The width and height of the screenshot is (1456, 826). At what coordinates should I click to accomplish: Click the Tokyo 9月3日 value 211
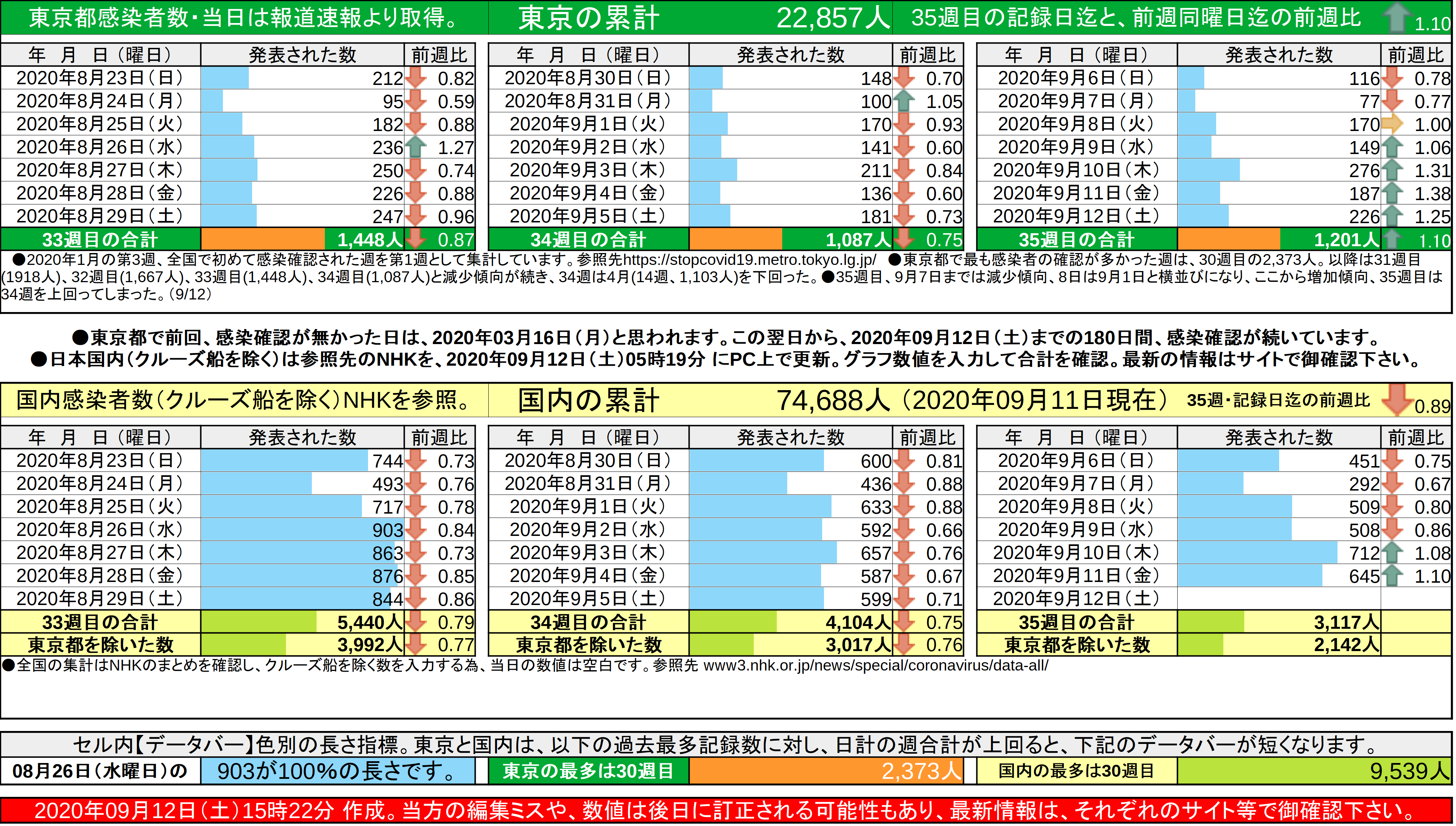876,170
